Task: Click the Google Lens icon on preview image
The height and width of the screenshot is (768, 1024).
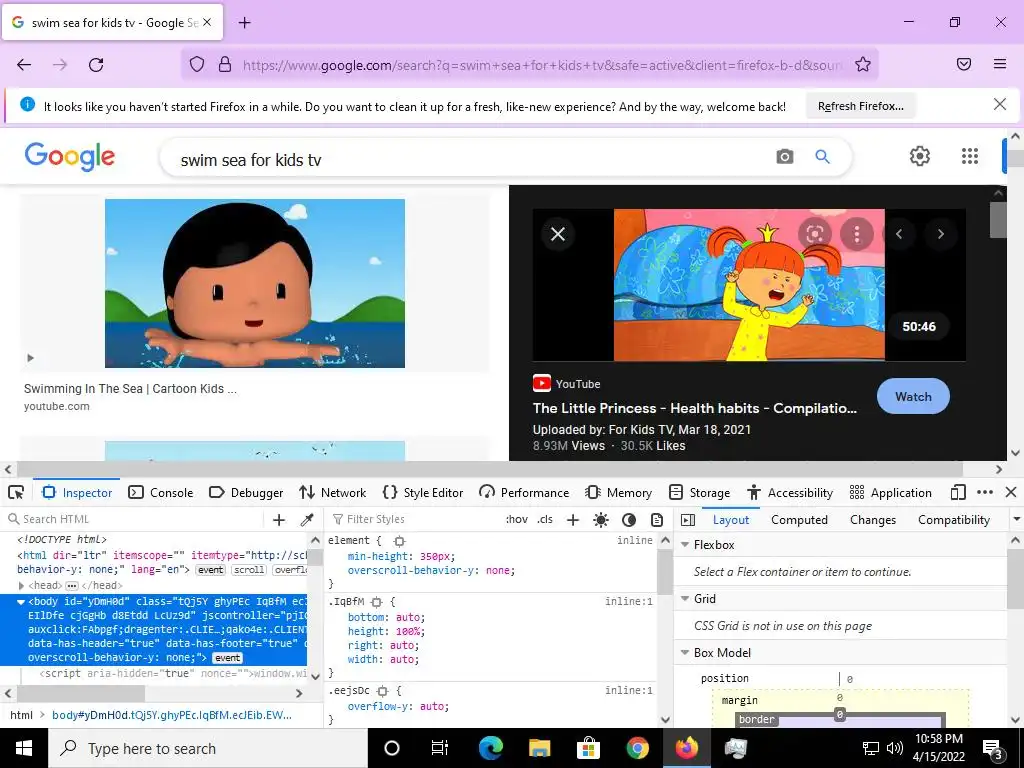Action: (x=814, y=234)
